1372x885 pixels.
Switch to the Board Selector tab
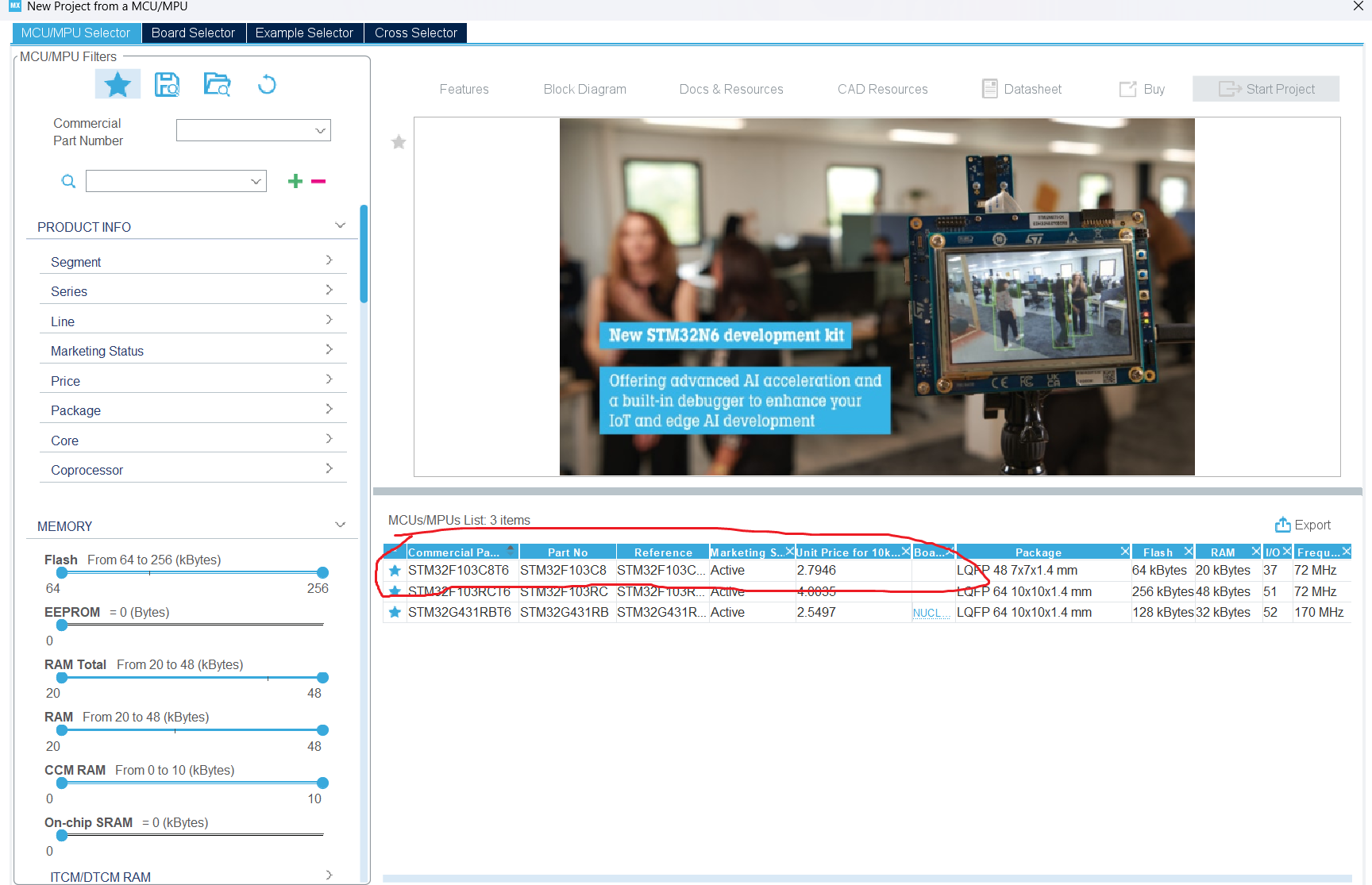[x=193, y=33]
